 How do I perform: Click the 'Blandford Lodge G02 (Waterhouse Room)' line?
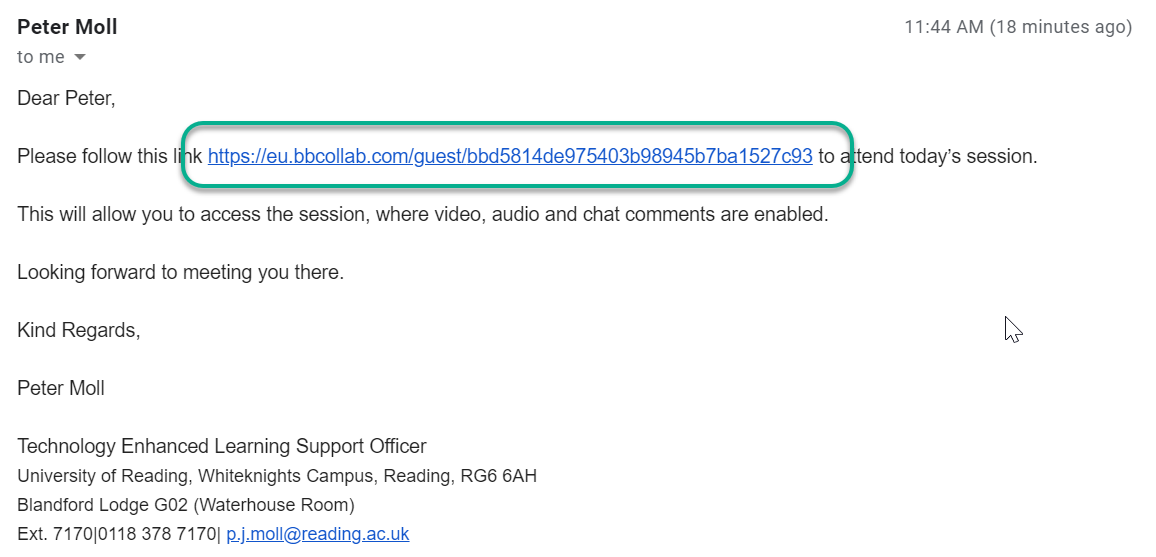[x=186, y=505]
